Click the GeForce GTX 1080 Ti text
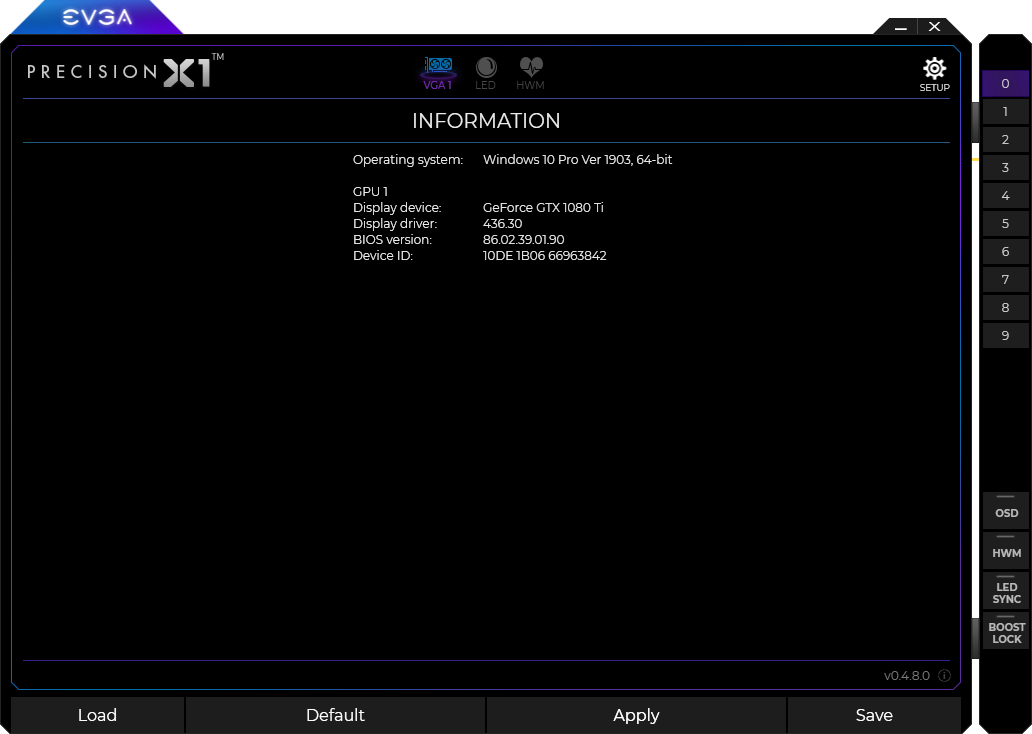Image resolution: width=1032 pixels, height=734 pixels. coord(543,207)
